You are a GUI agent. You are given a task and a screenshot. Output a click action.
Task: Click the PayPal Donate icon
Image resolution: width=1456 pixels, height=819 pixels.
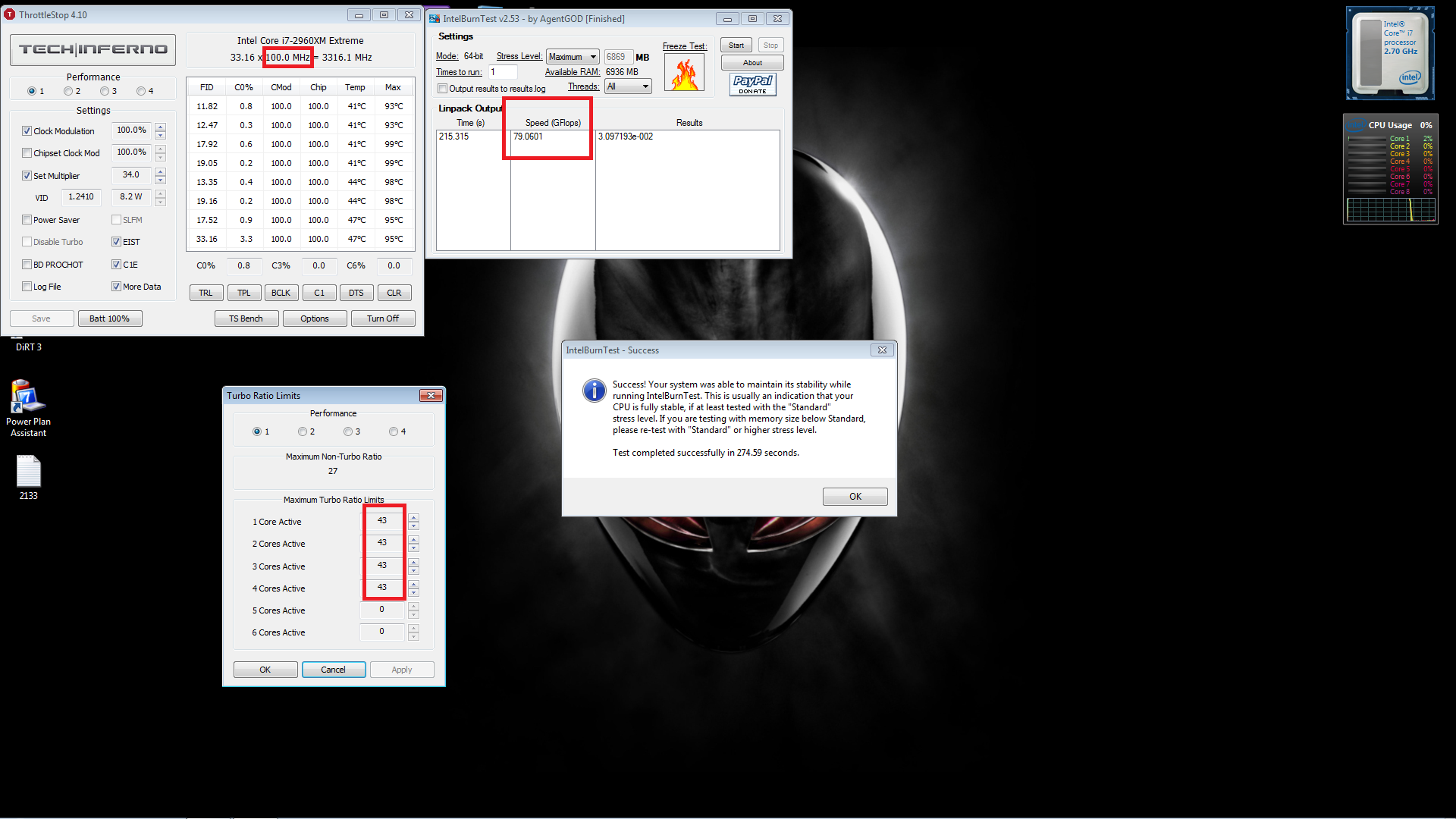click(x=752, y=84)
